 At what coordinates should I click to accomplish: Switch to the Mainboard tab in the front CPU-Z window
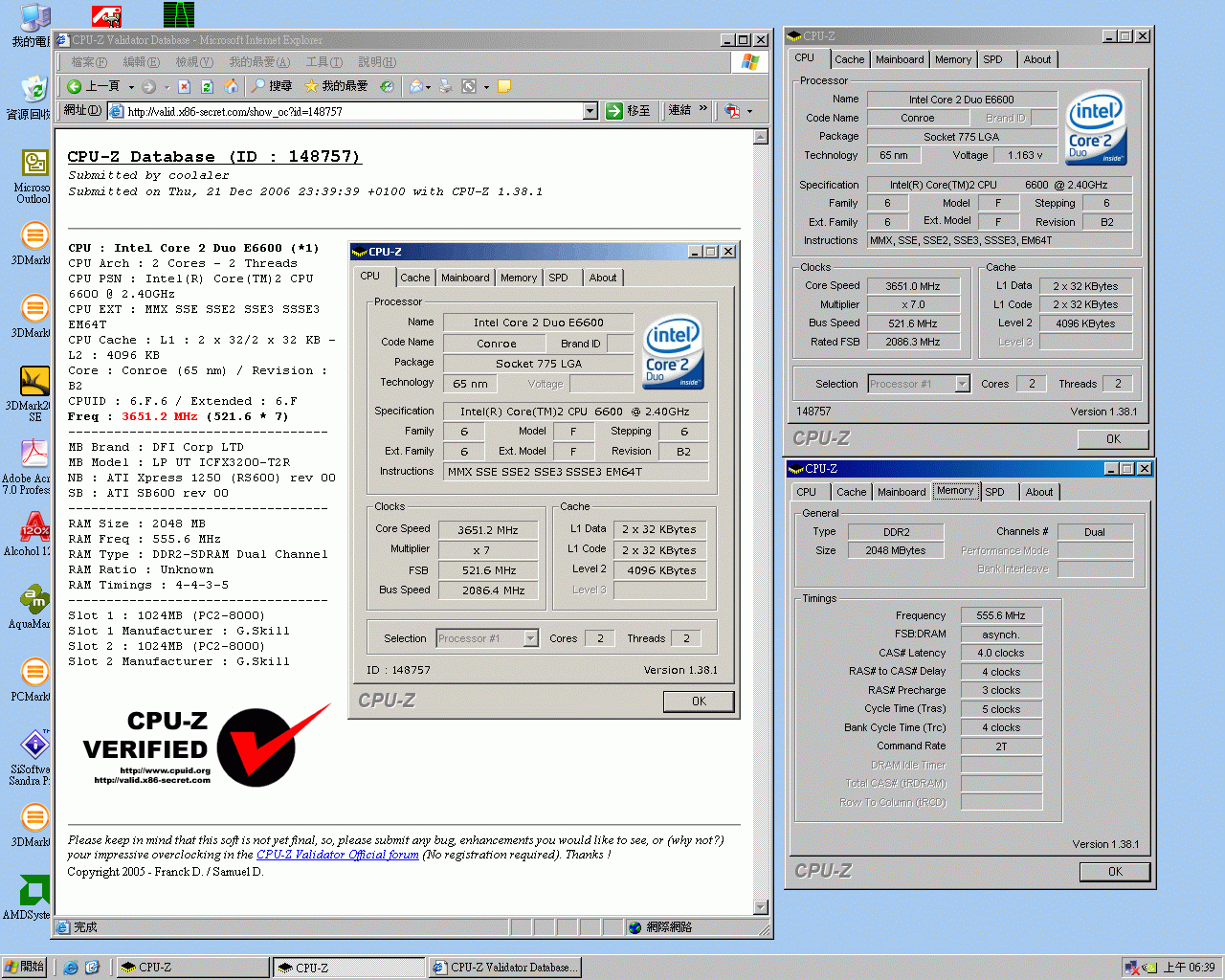[x=465, y=278]
